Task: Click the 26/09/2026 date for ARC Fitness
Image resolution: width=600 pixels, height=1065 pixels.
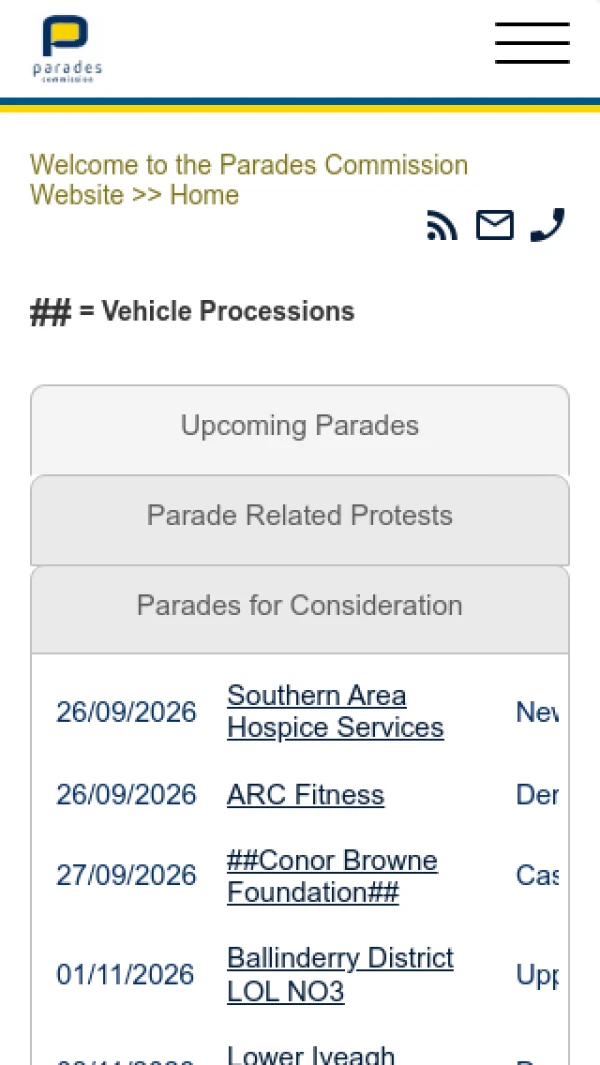Action: 126,795
